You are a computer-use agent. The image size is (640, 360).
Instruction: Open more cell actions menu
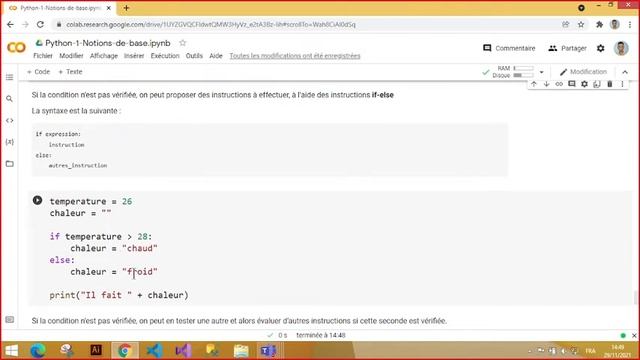coord(622,84)
